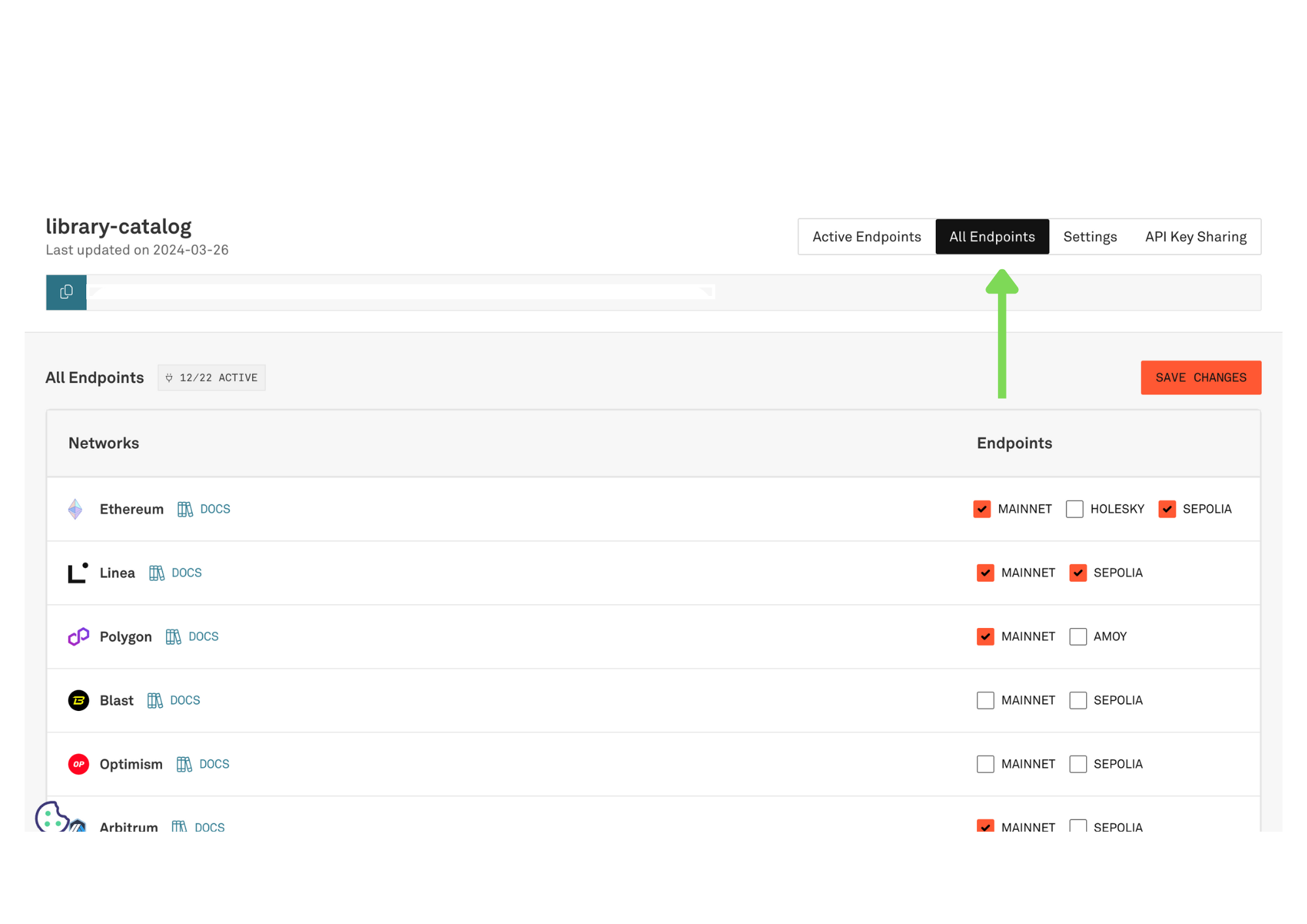The image size is (1307, 924).
Task: Enable Sepolia for Optimism
Action: click(x=1078, y=763)
